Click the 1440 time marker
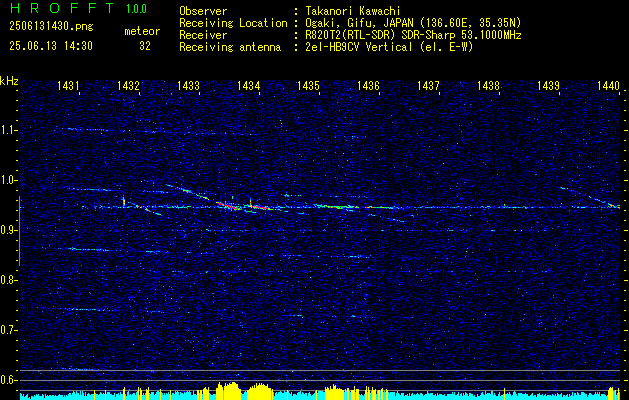The height and width of the screenshot is (400, 629). coord(608,85)
